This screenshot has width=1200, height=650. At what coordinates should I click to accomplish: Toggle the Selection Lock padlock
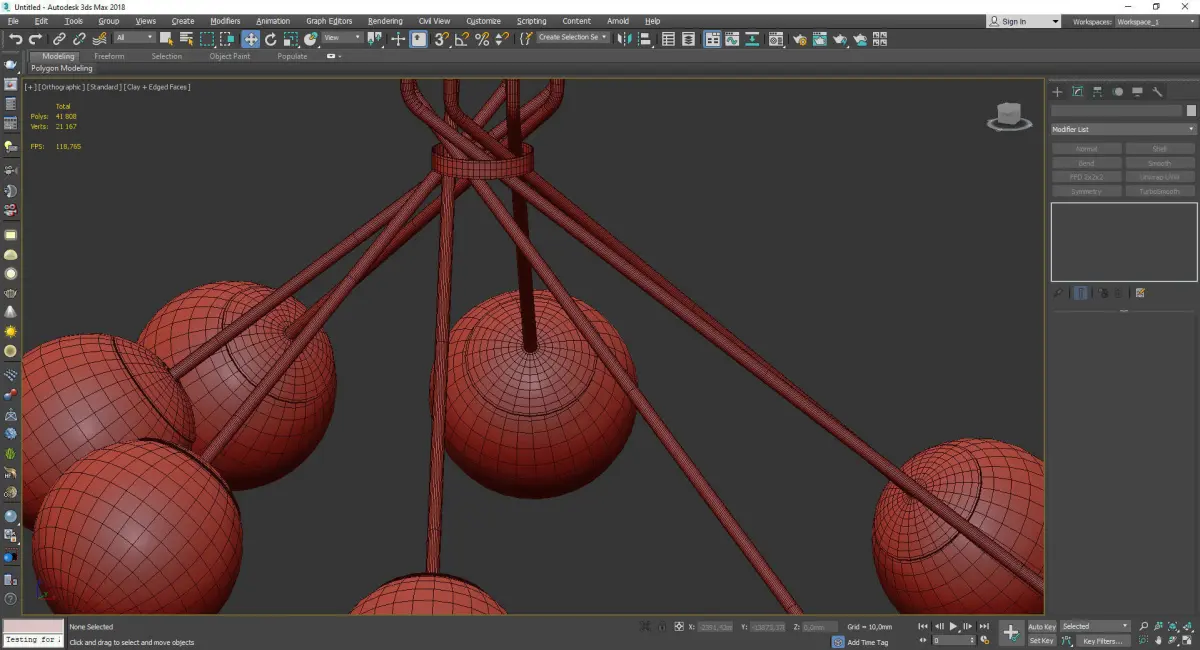click(x=662, y=627)
